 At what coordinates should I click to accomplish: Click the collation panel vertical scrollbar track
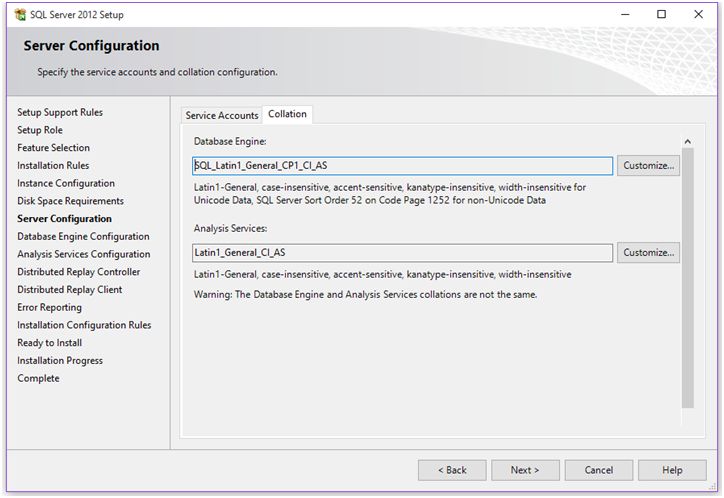[x=687, y=300]
